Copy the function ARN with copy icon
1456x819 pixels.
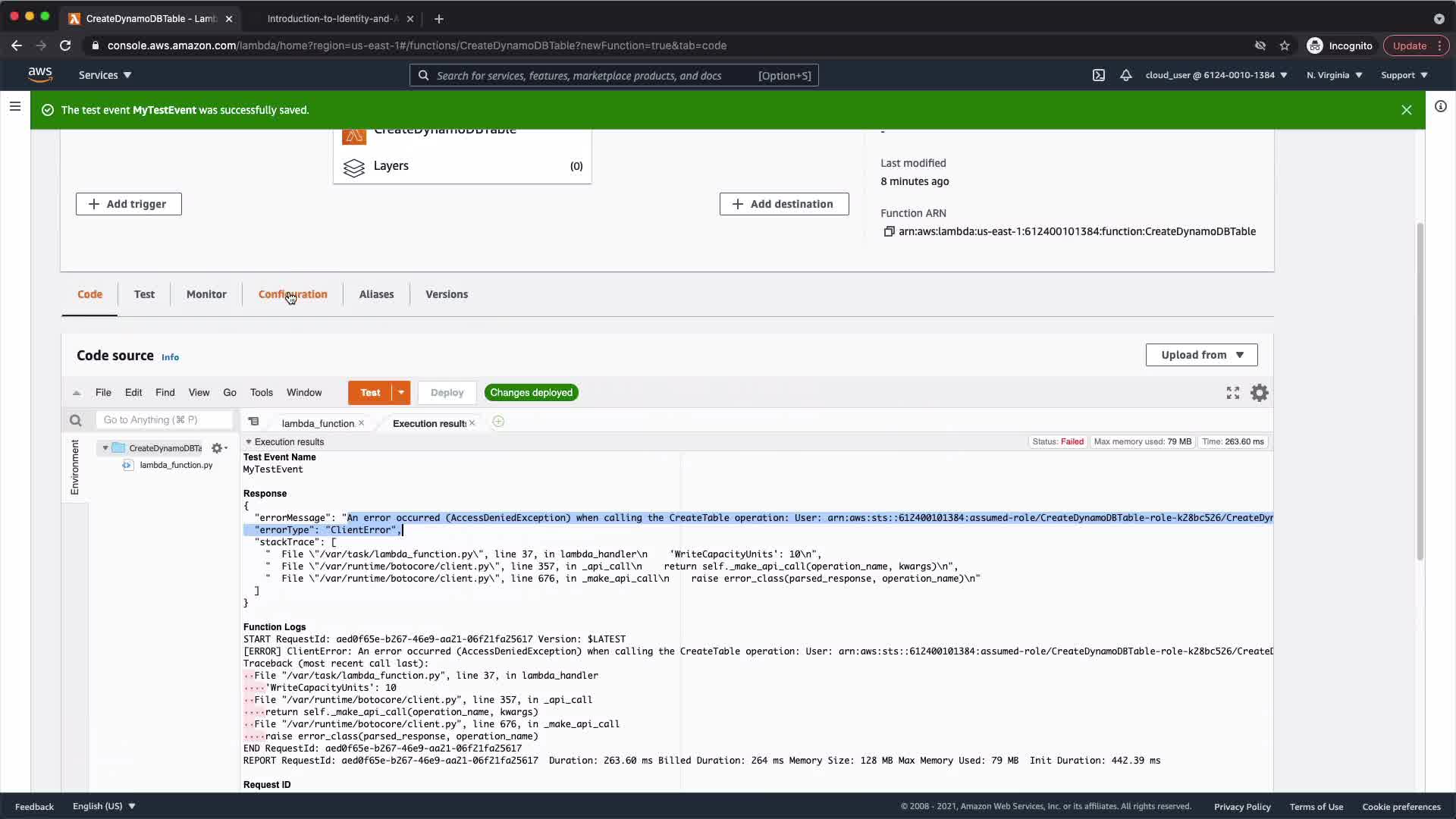(889, 231)
